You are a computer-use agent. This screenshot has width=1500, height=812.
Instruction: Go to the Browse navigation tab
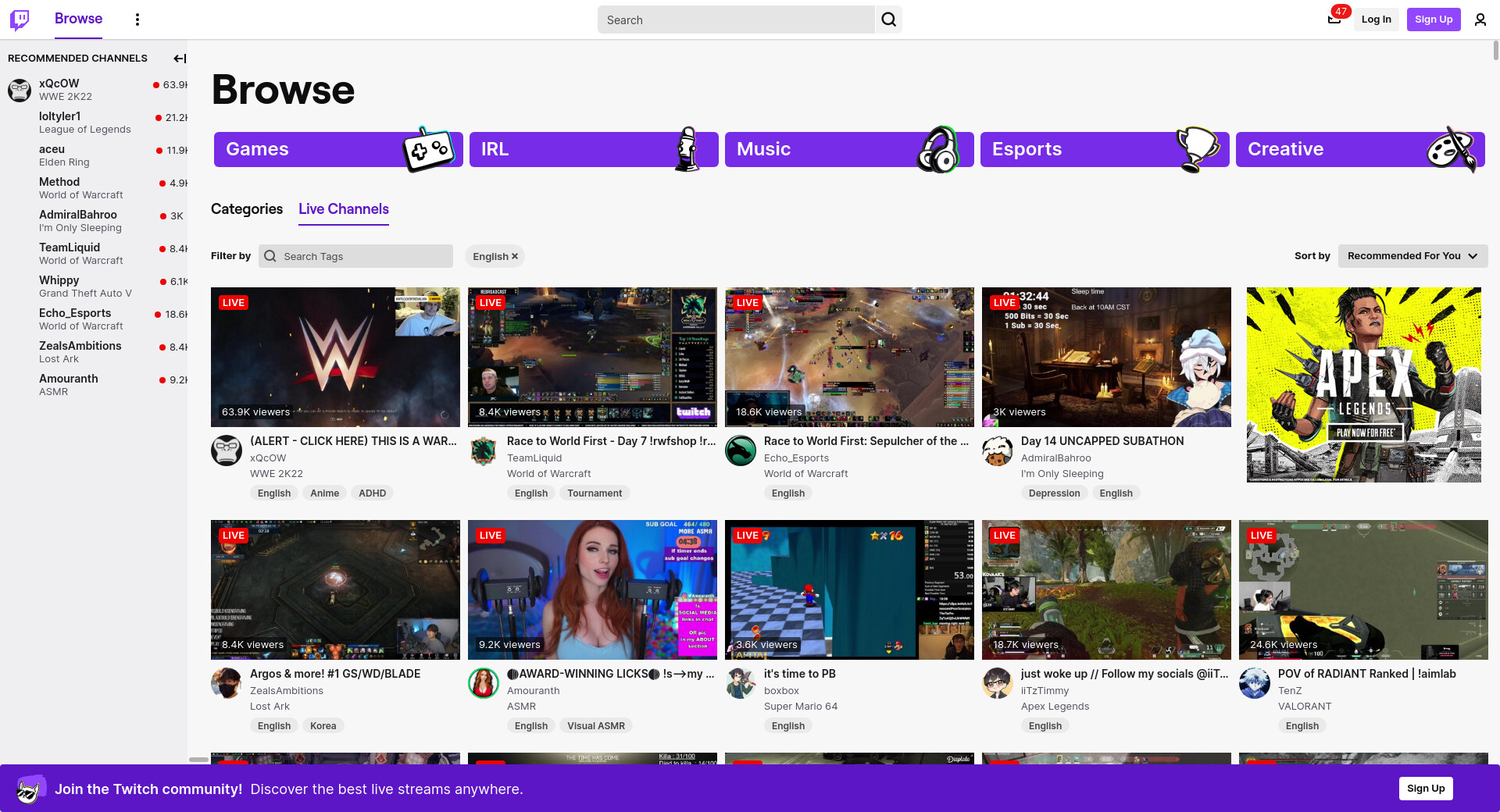(x=78, y=19)
